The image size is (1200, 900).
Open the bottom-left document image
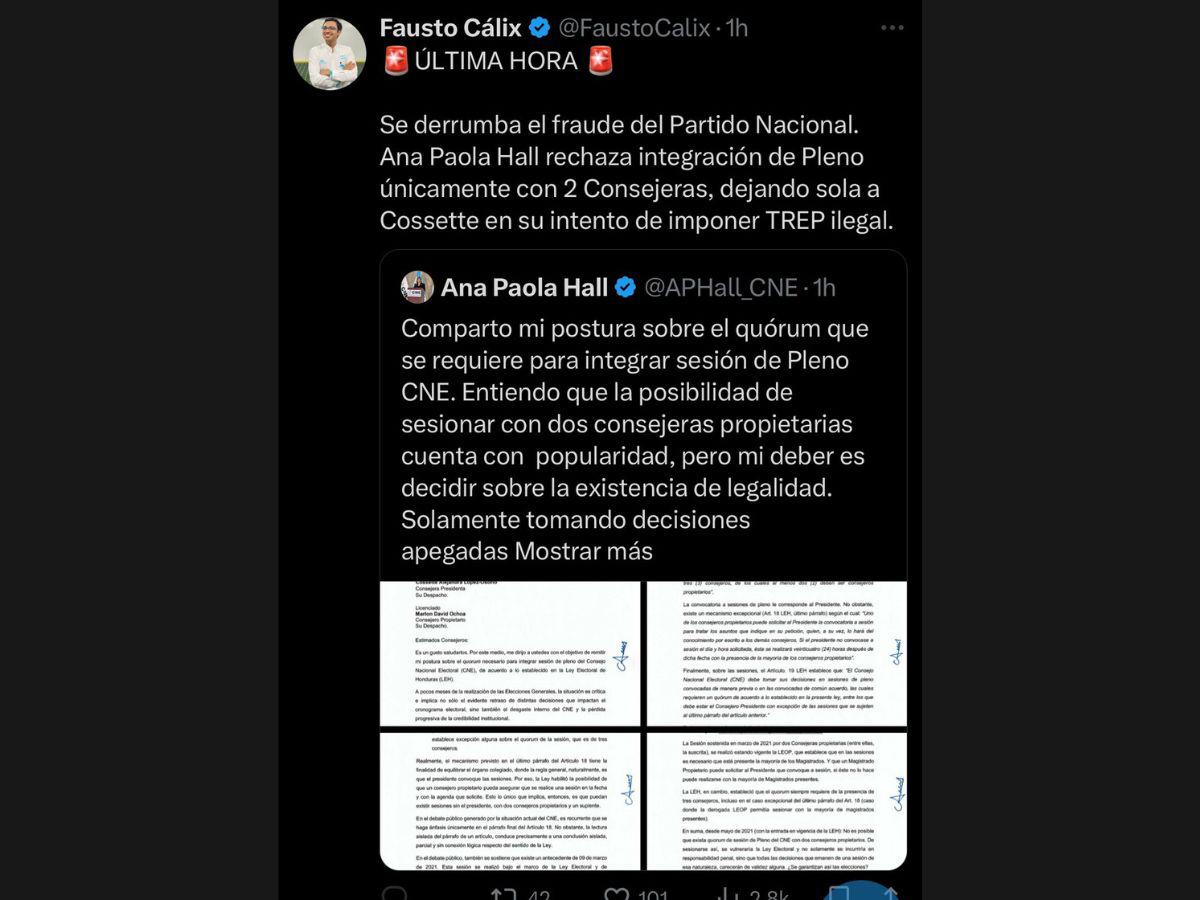510,801
